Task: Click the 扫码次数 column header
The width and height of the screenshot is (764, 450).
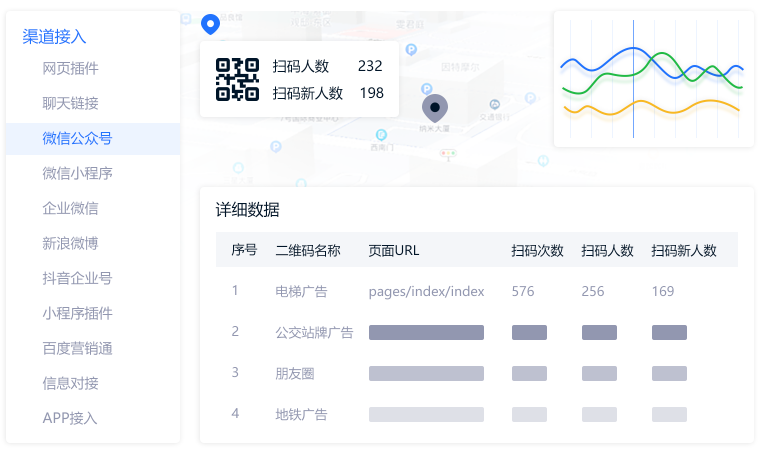Action: [x=537, y=250]
